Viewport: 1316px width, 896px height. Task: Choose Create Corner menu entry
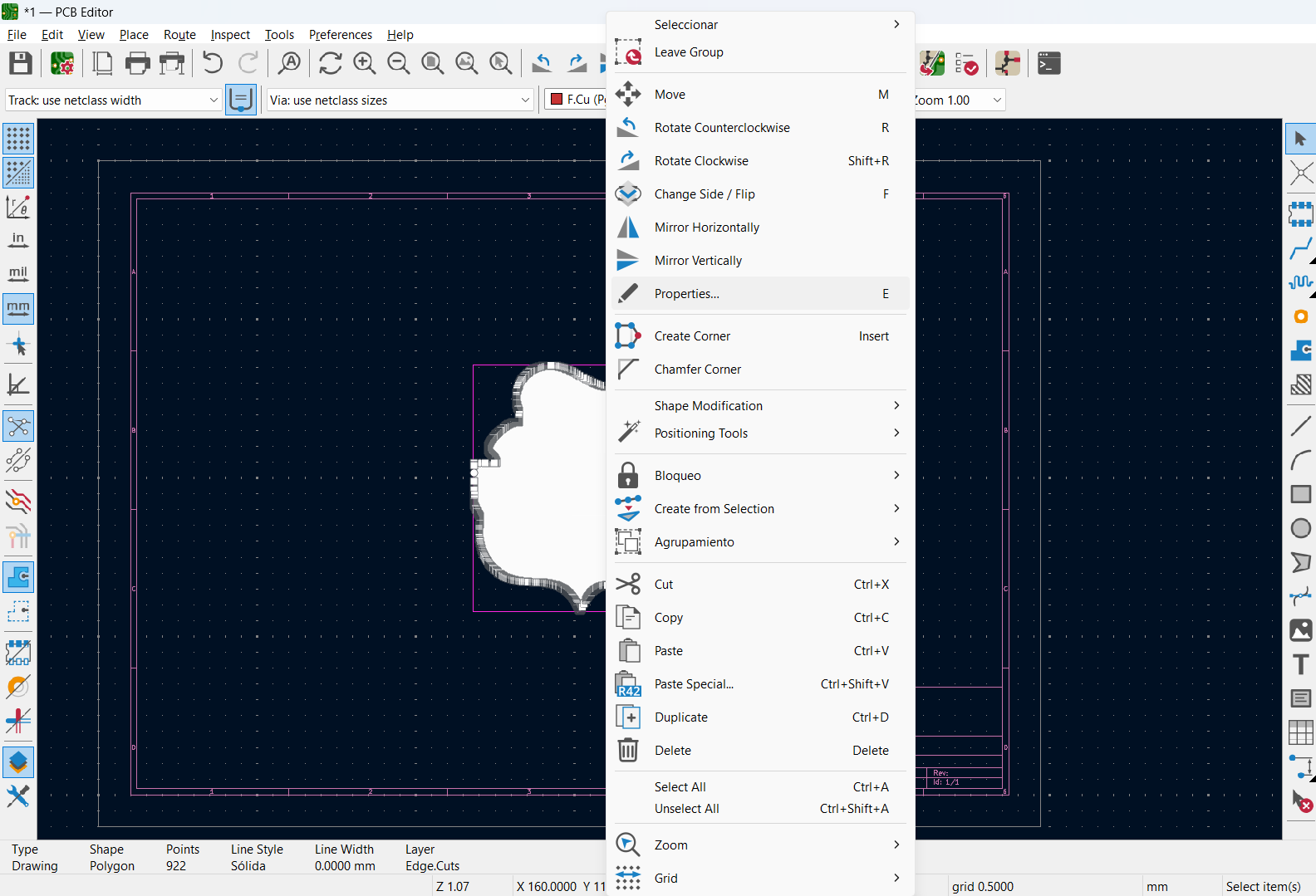click(760, 336)
